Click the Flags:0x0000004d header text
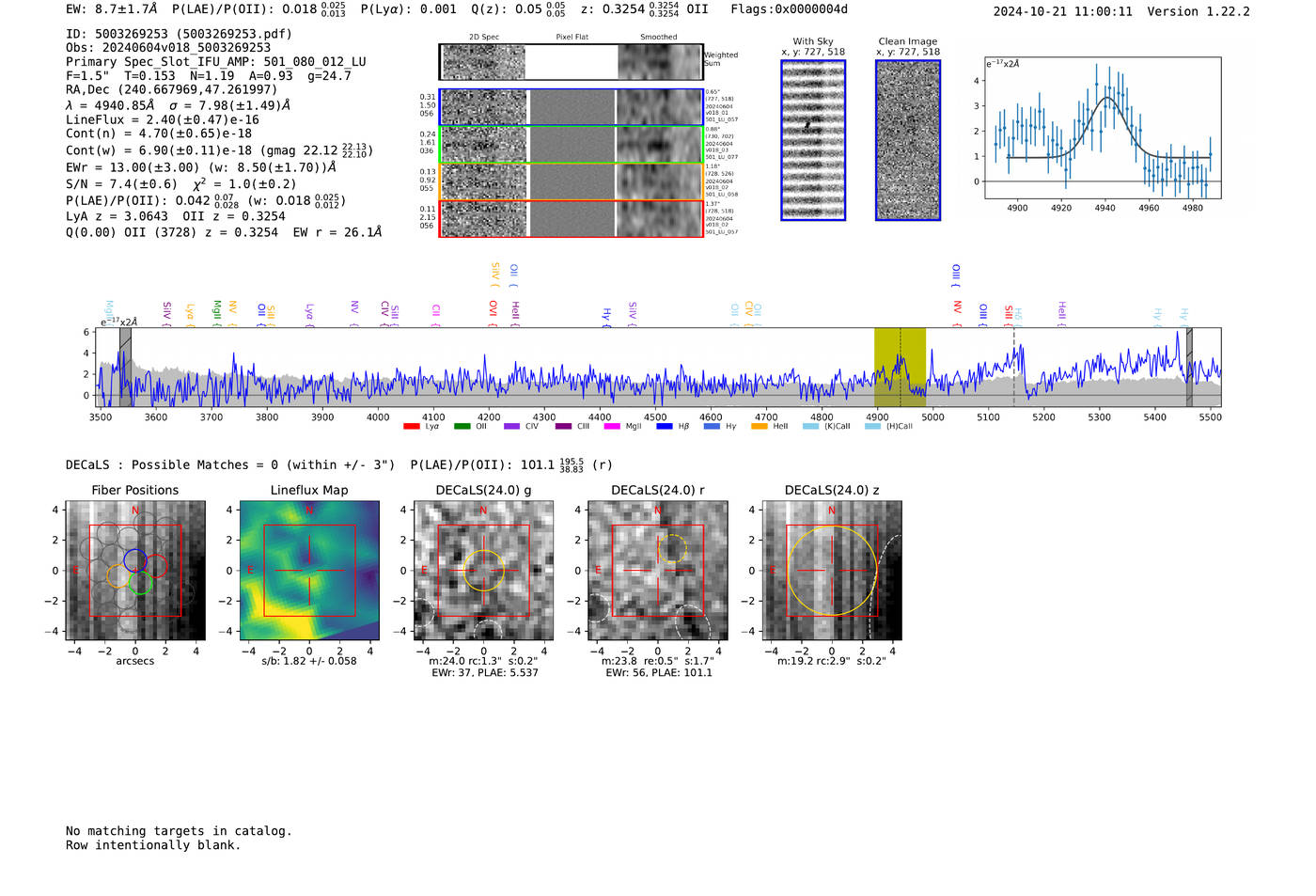 pyautogui.click(x=789, y=9)
